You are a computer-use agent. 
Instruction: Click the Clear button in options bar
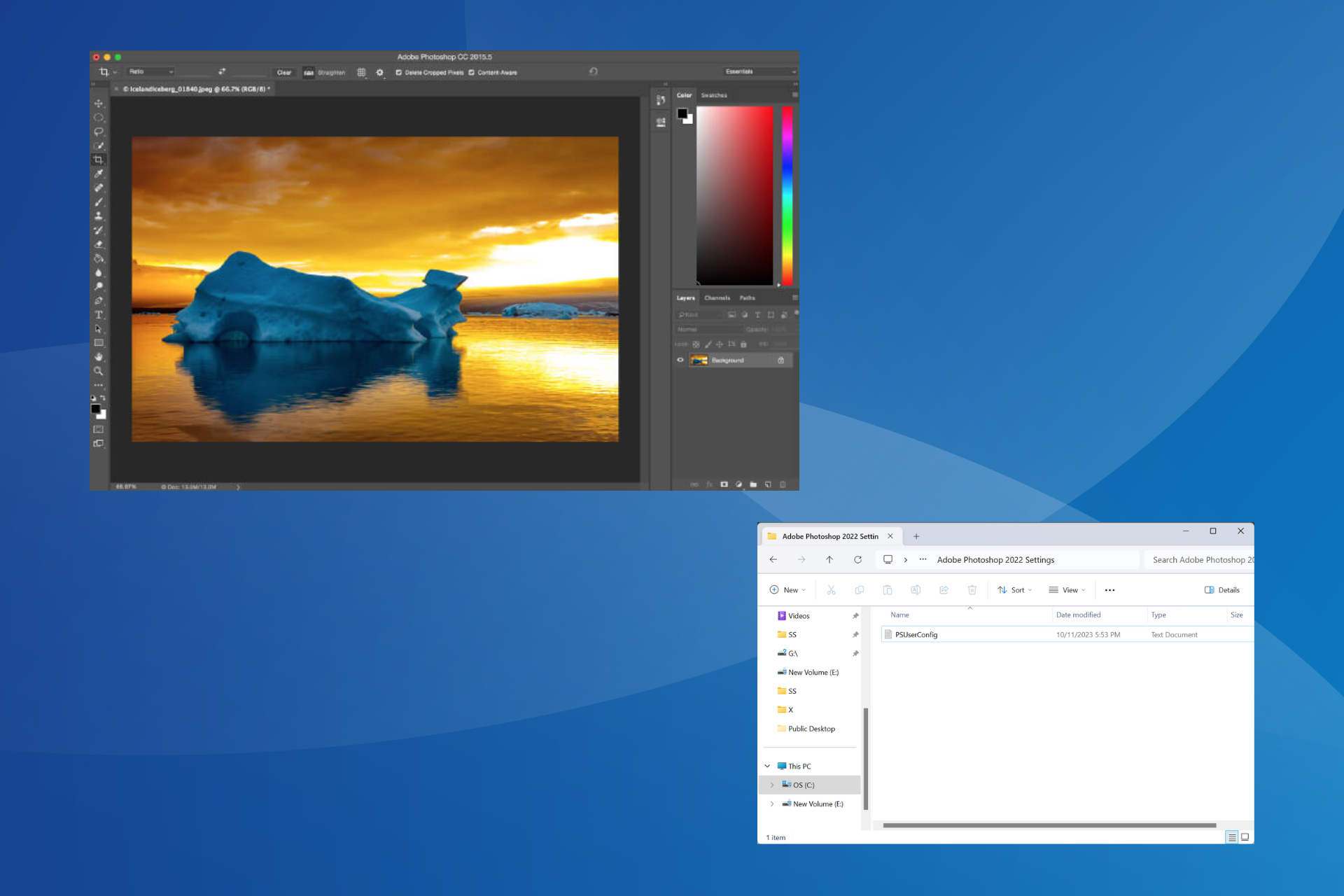283,72
